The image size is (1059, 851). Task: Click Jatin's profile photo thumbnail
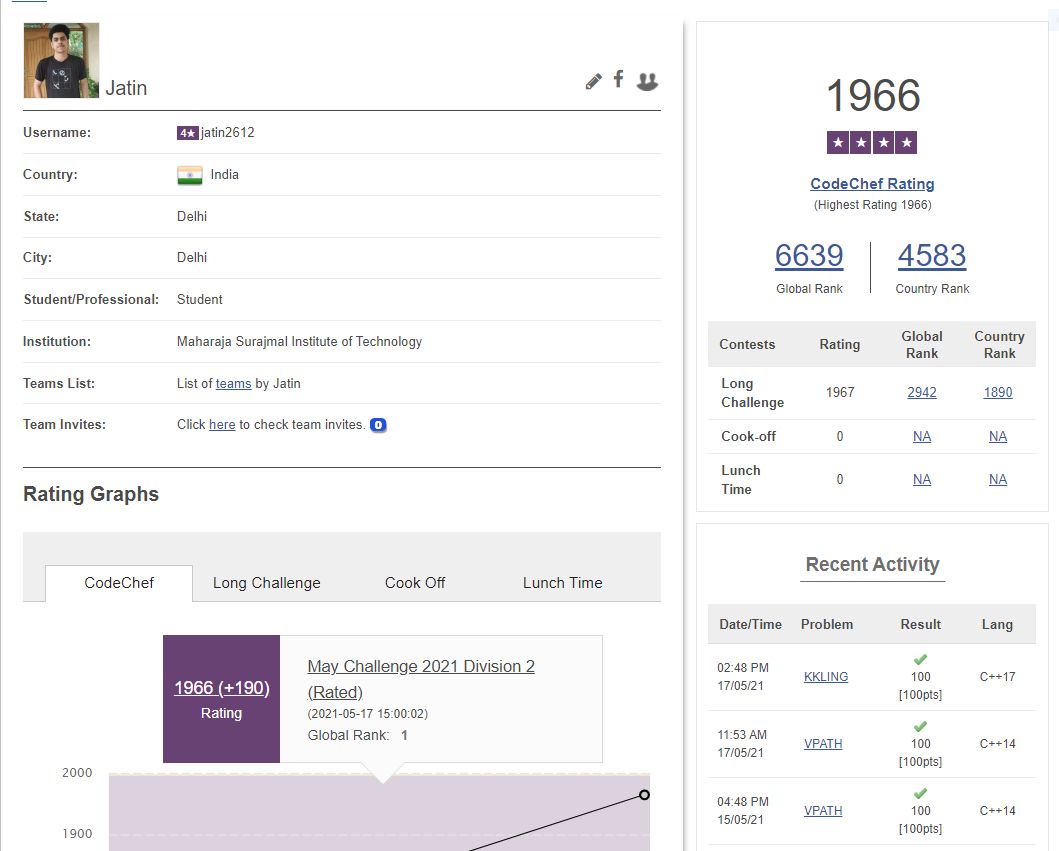[61, 60]
